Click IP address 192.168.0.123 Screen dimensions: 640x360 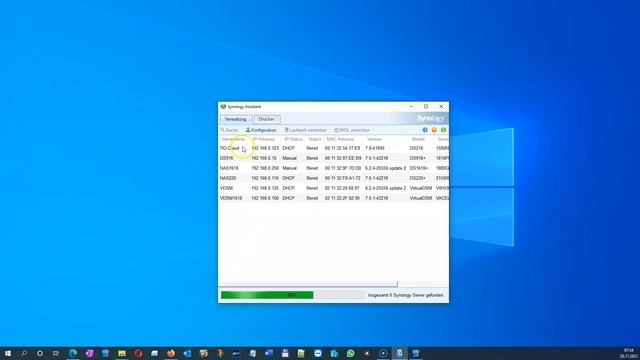pyautogui.click(x=265, y=148)
